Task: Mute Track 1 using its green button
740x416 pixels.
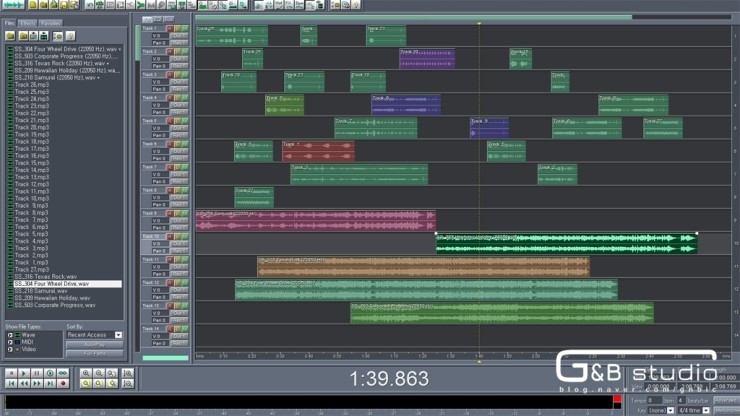Action: [x=185, y=29]
